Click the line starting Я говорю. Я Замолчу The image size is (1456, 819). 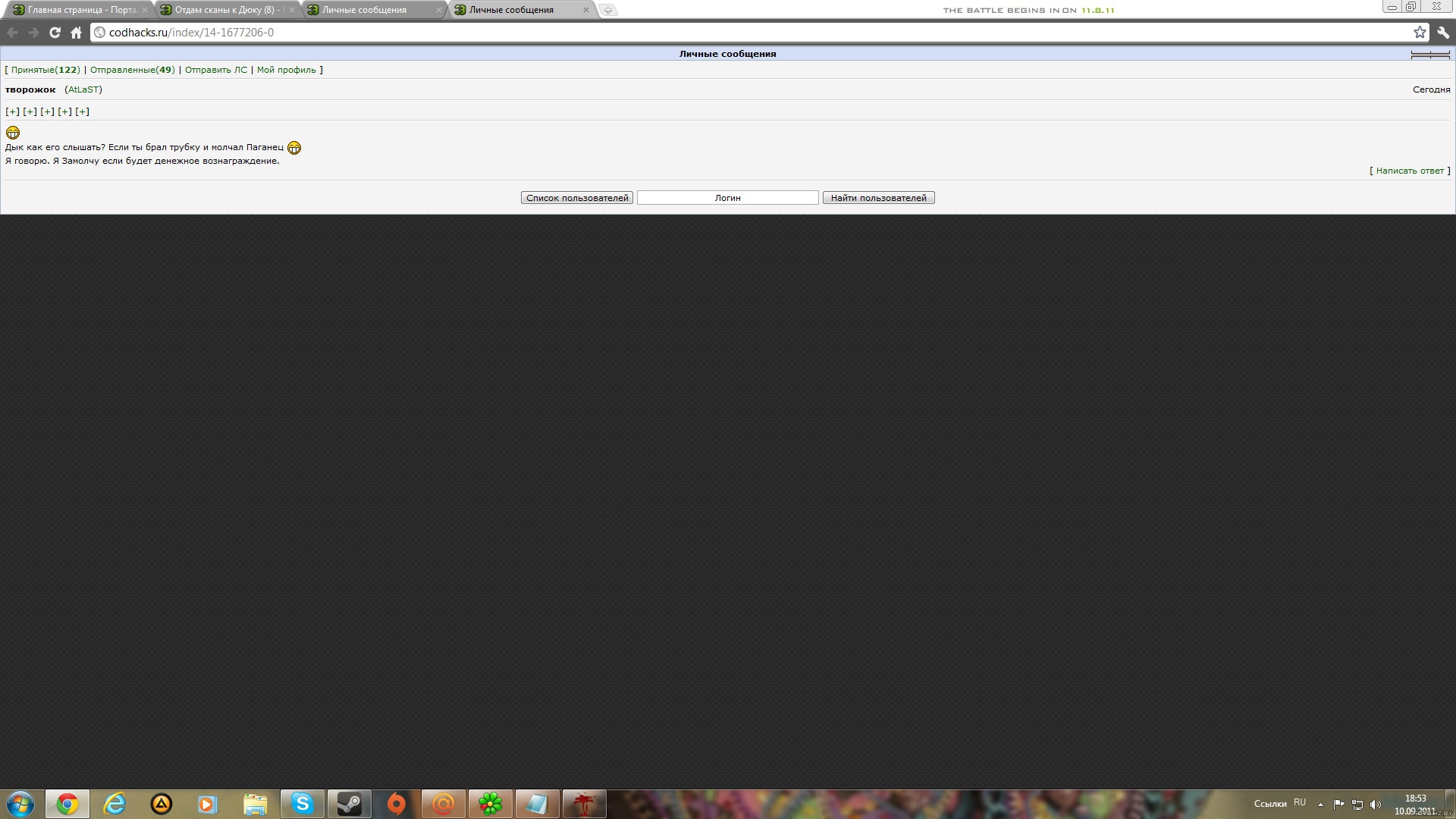point(143,161)
